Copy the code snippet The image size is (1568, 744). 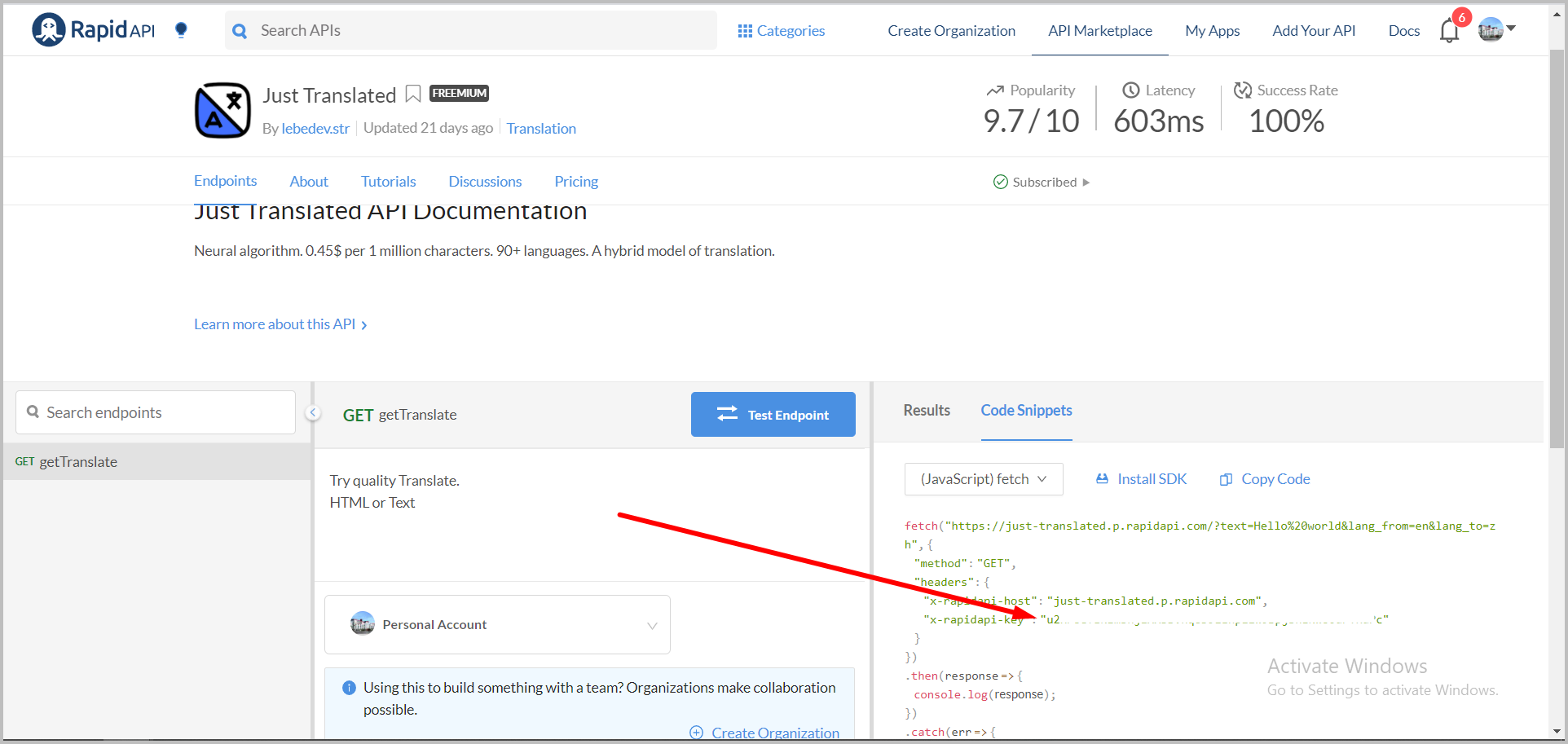1265,479
